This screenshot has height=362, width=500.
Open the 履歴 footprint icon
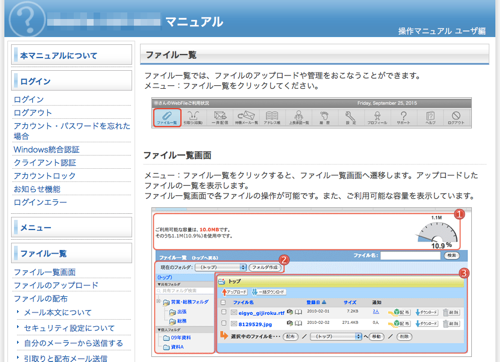tap(324, 117)
